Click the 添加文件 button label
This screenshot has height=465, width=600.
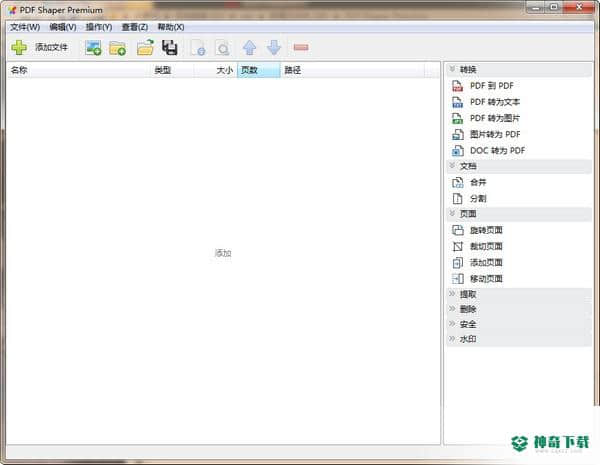[x=51, y=47]
